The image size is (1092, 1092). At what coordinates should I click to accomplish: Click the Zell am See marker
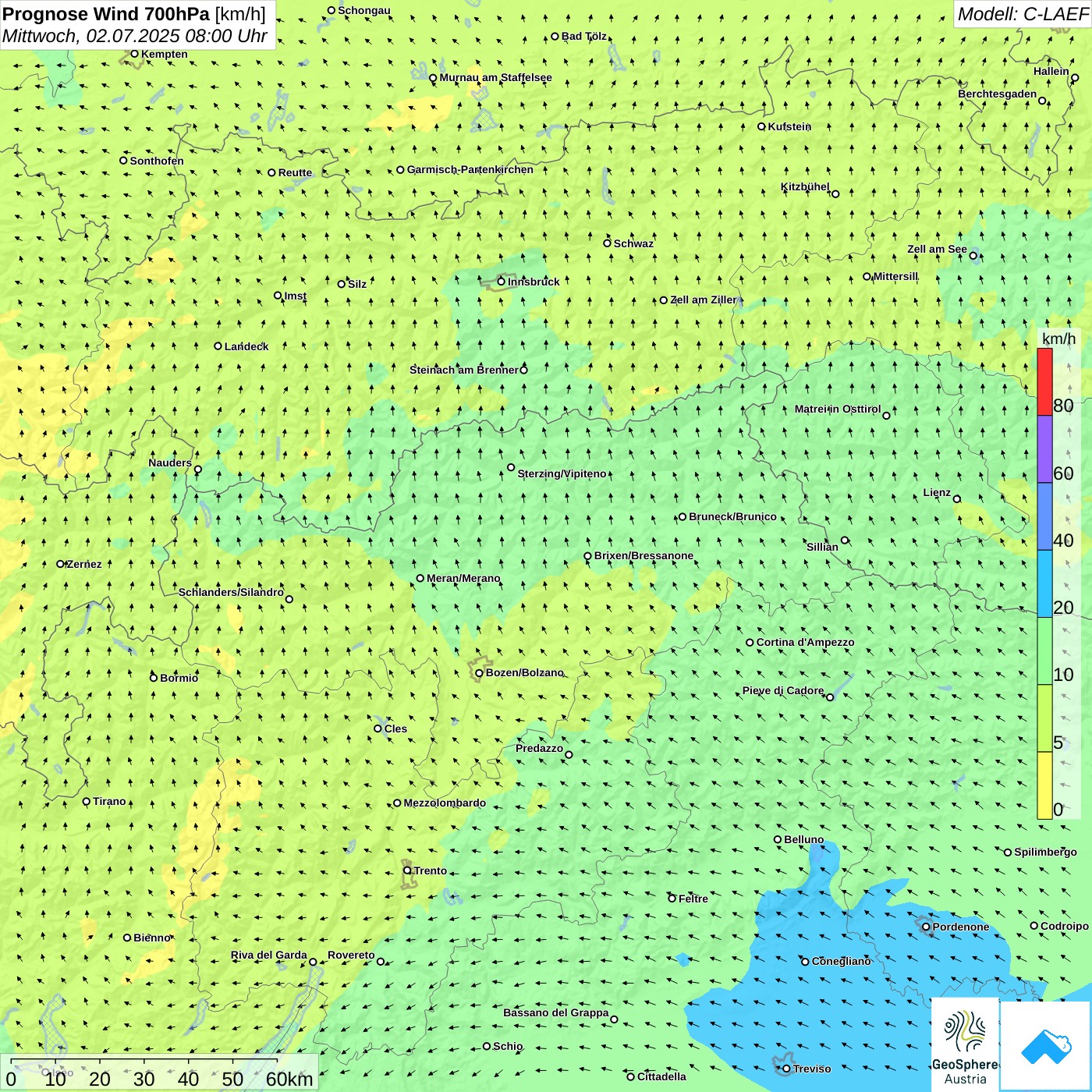[973, 255]
